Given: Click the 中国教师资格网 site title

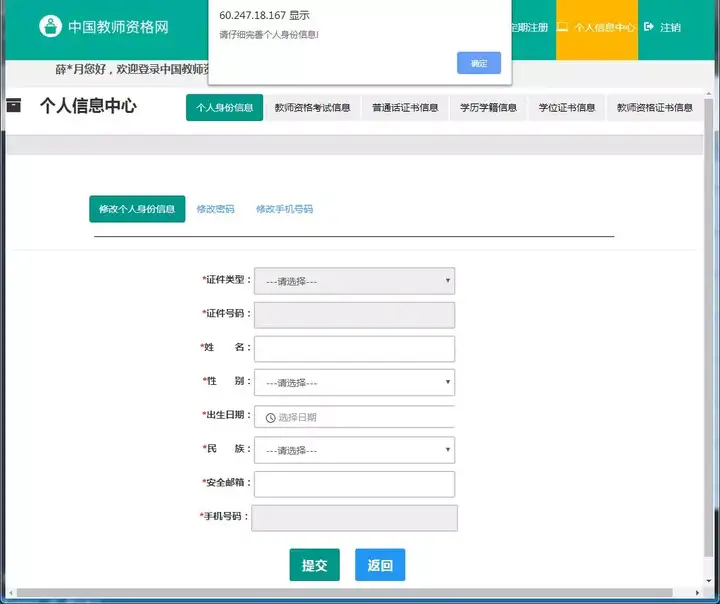Looking at the screenshot, I should (118, 27).
